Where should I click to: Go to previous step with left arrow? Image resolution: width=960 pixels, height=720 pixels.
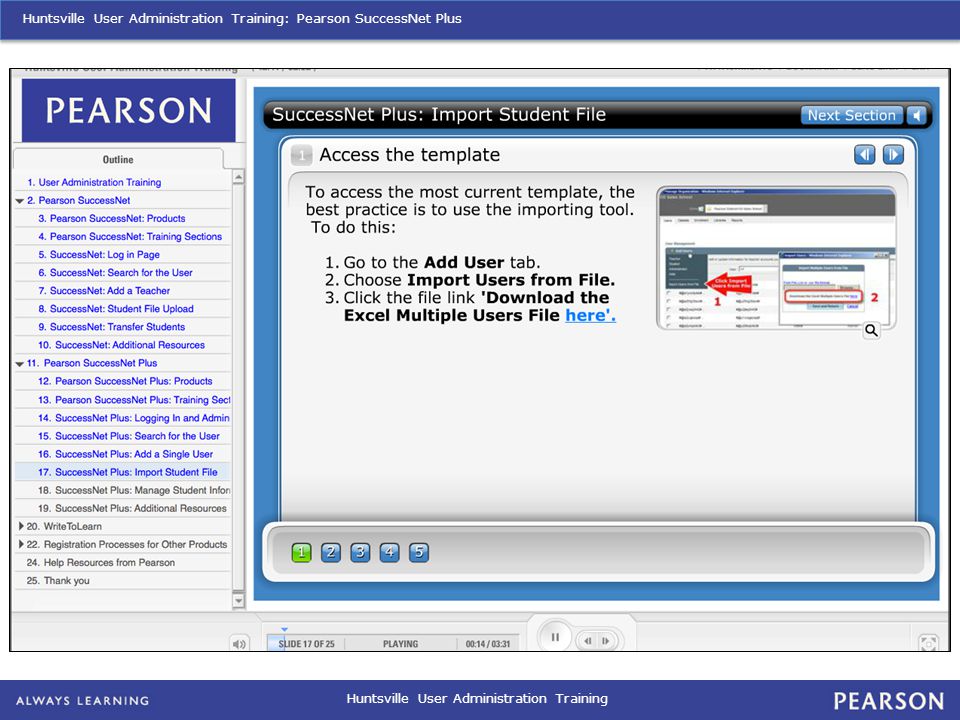pos(864,155)
